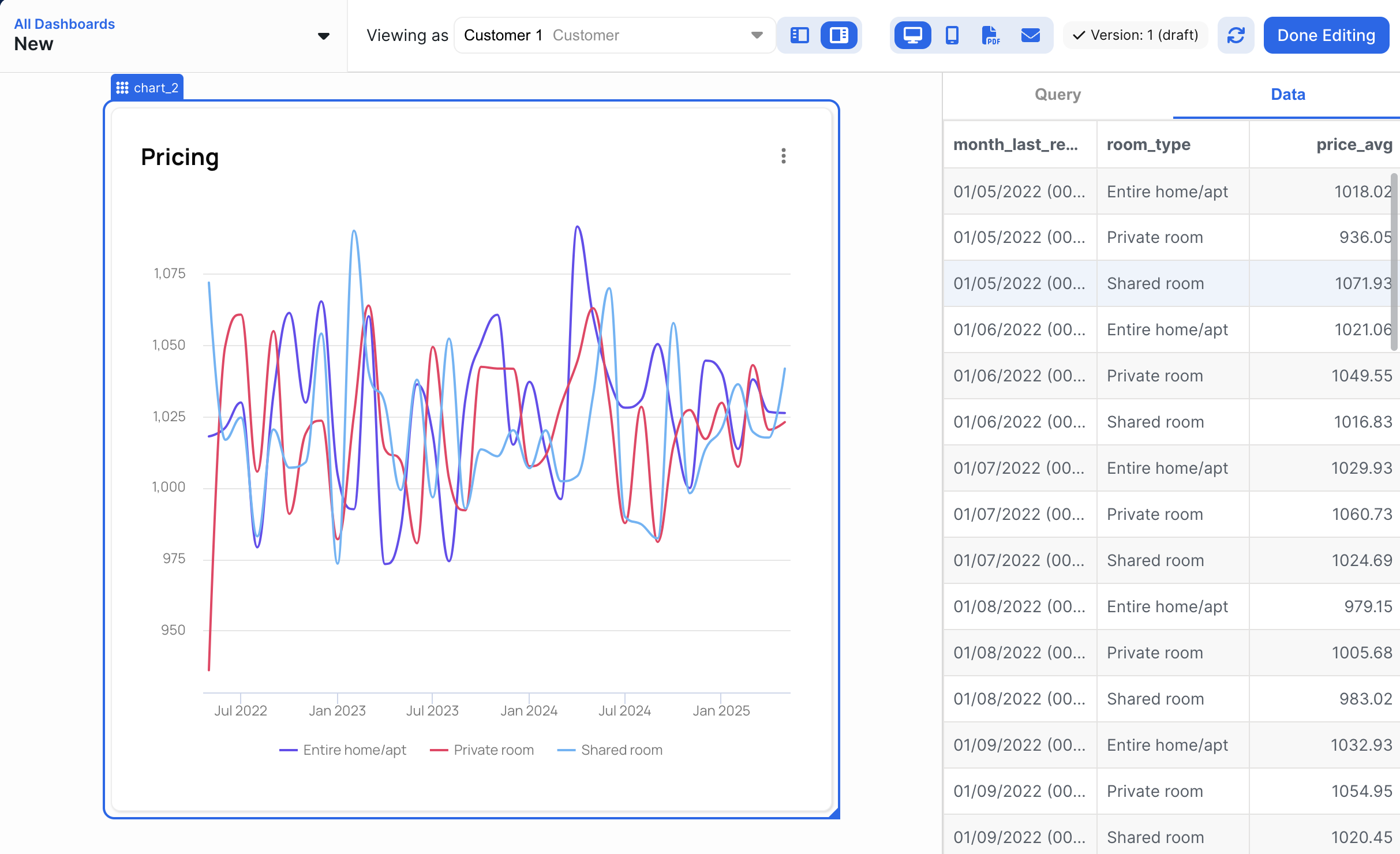Show the left panel layout icon
Image resolution: width=1400 pixels, height=854 pixels.
799,35
